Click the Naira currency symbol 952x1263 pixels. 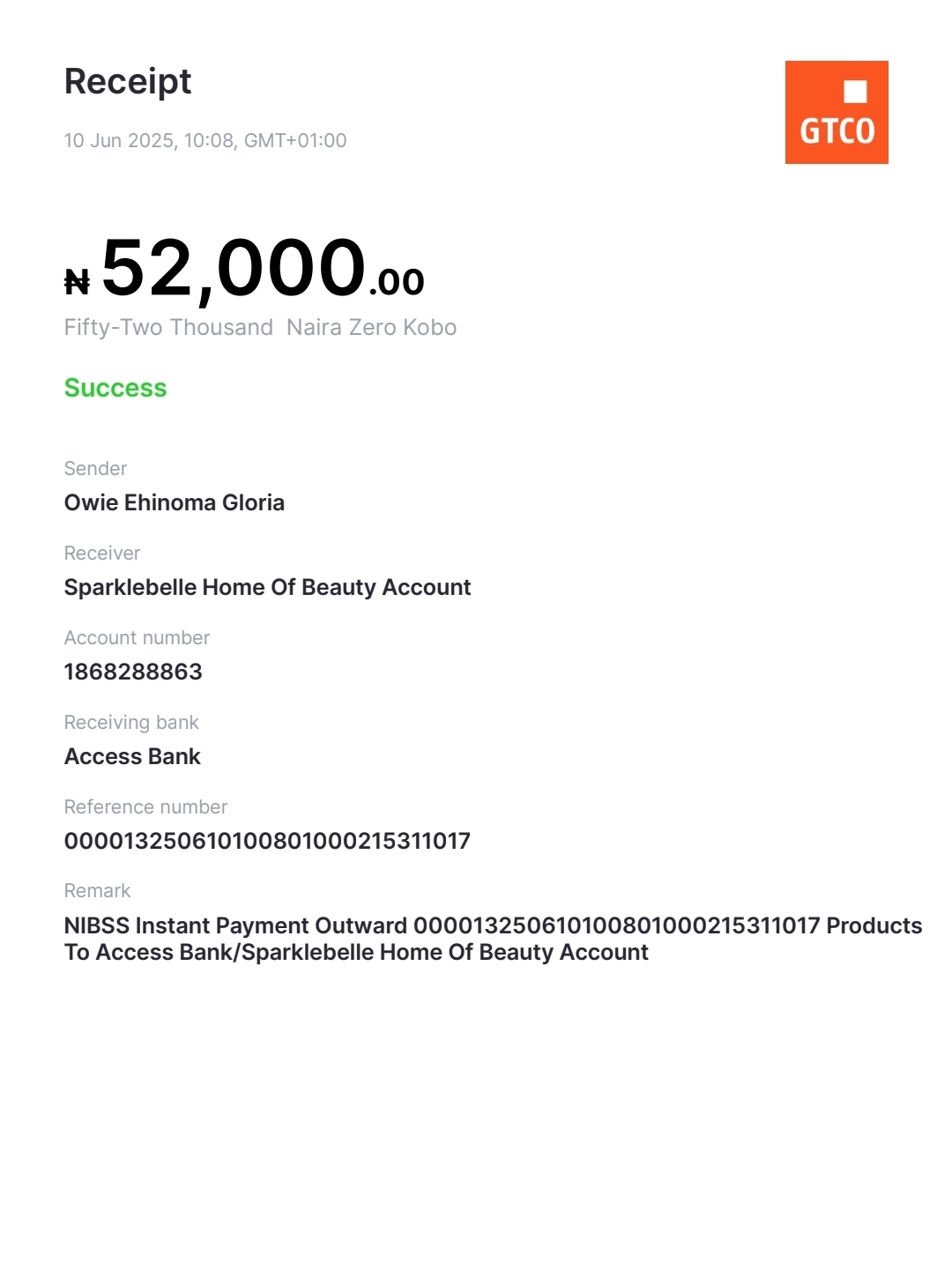click(78, 283)
